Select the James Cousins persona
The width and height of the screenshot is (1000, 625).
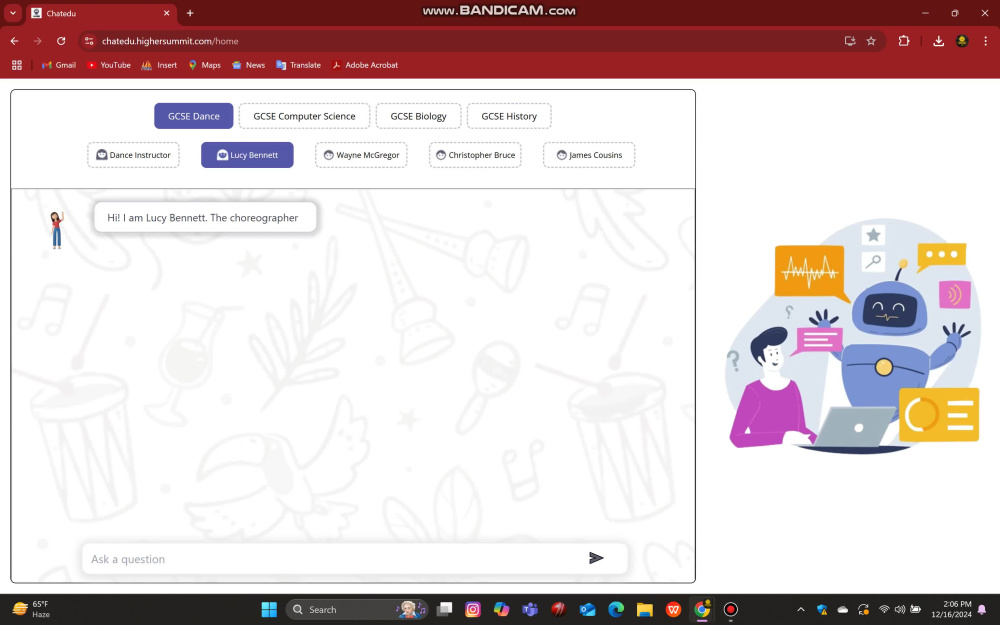coord(589,155)
